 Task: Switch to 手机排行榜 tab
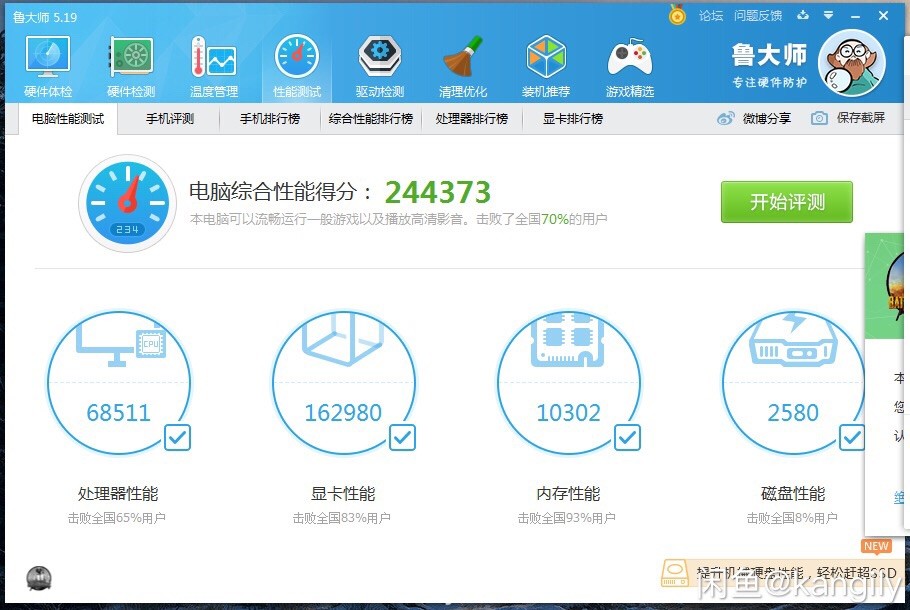click(x=270, y=119)
